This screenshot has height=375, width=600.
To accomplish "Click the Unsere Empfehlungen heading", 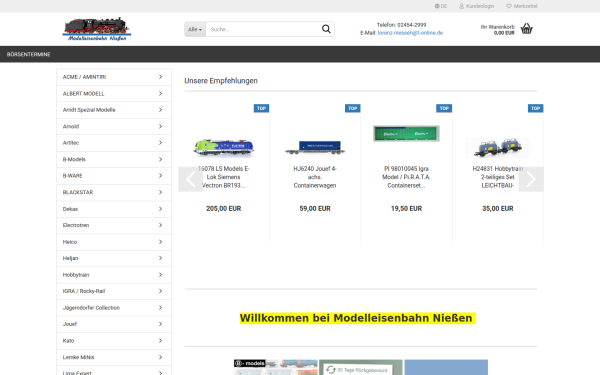I will click(x=221, y=81).
